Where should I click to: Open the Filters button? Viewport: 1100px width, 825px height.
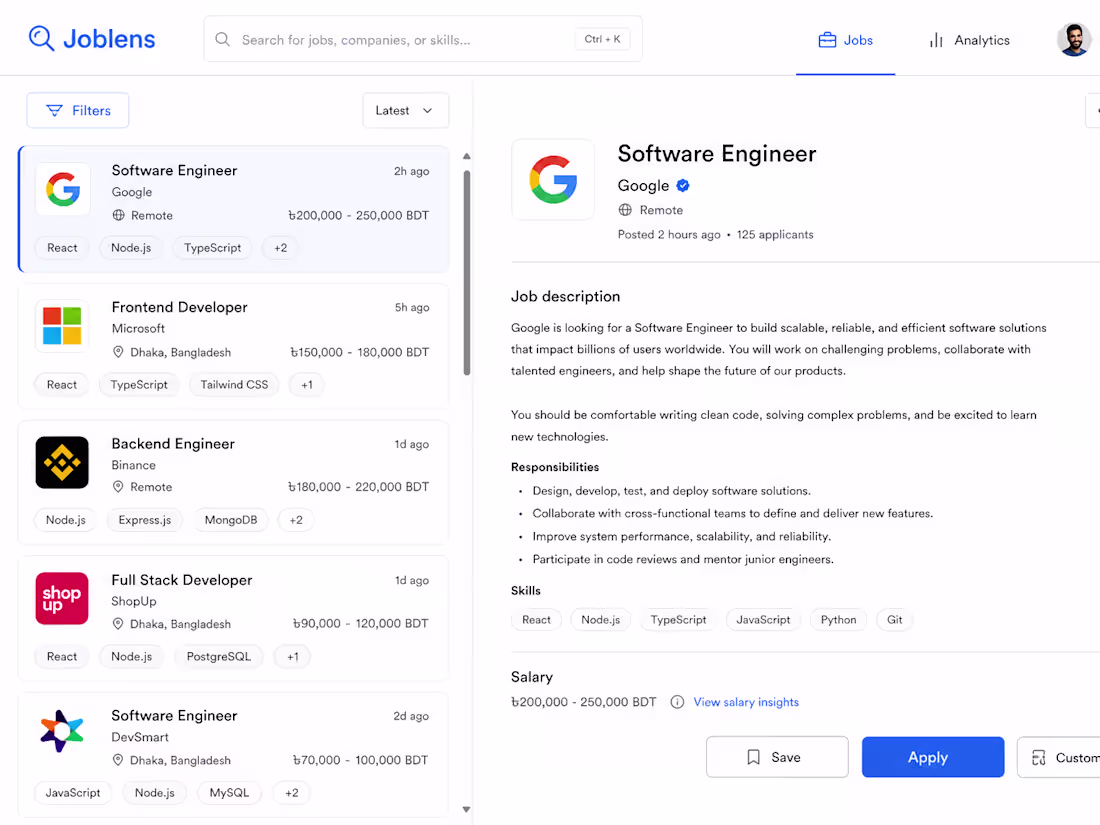coord(78,110)
